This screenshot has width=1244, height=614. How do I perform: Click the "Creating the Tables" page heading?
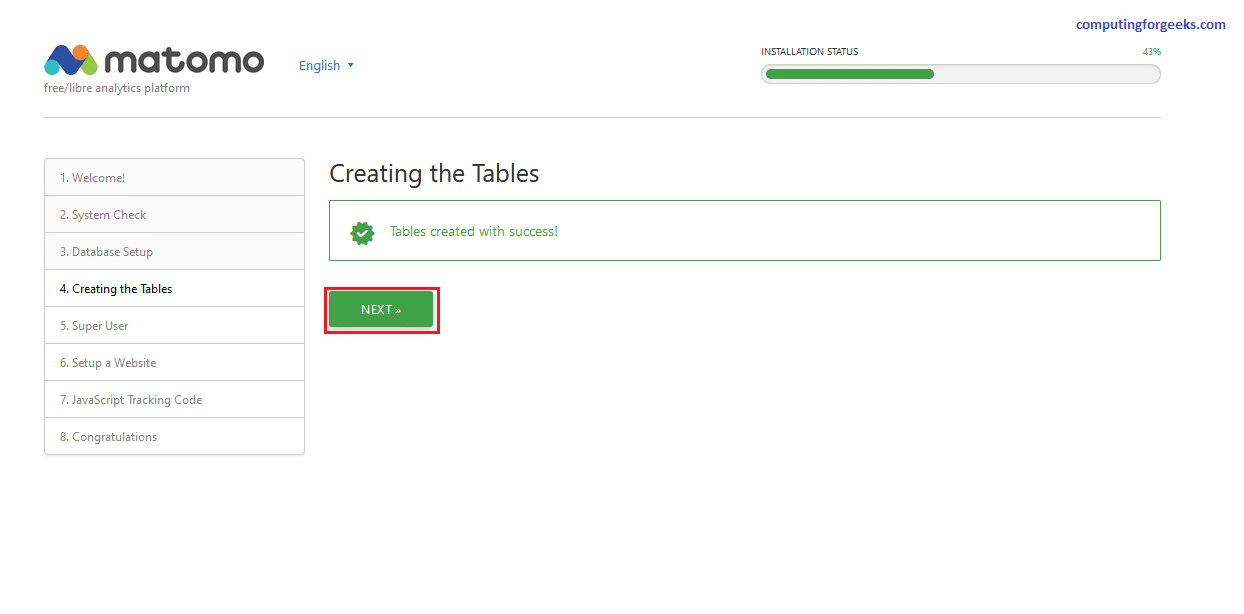pos(434,174)
